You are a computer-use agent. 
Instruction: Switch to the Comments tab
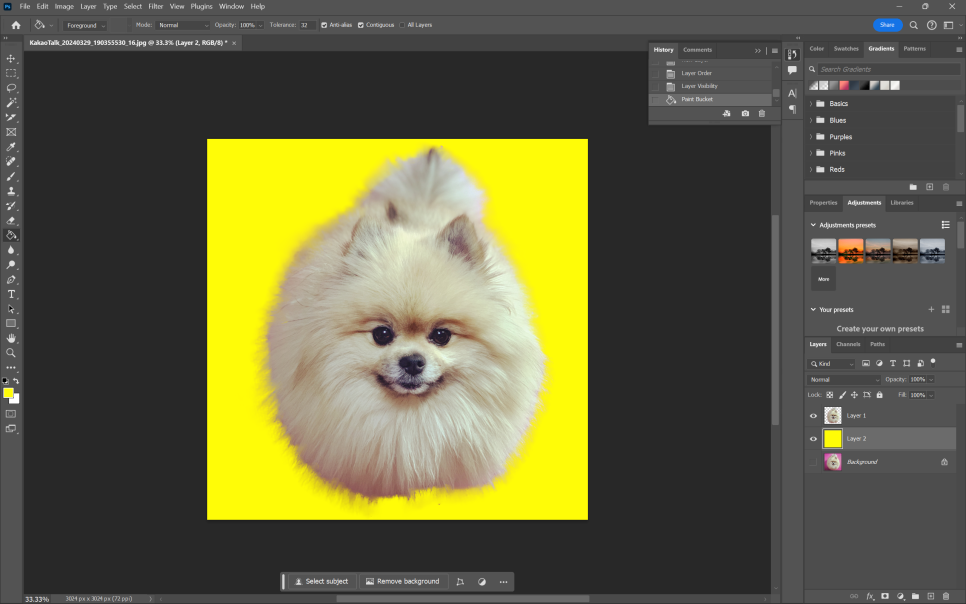point(697,50)
